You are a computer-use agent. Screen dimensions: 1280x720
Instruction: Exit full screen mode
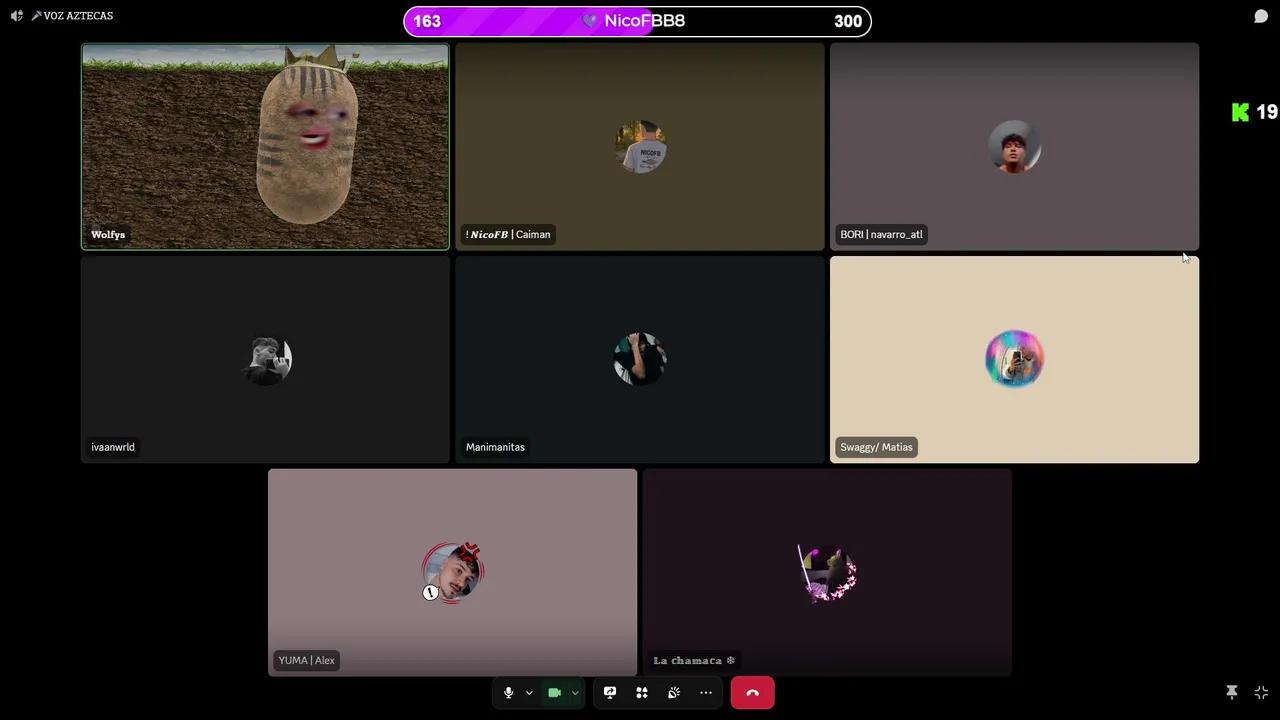[1261, 692]
